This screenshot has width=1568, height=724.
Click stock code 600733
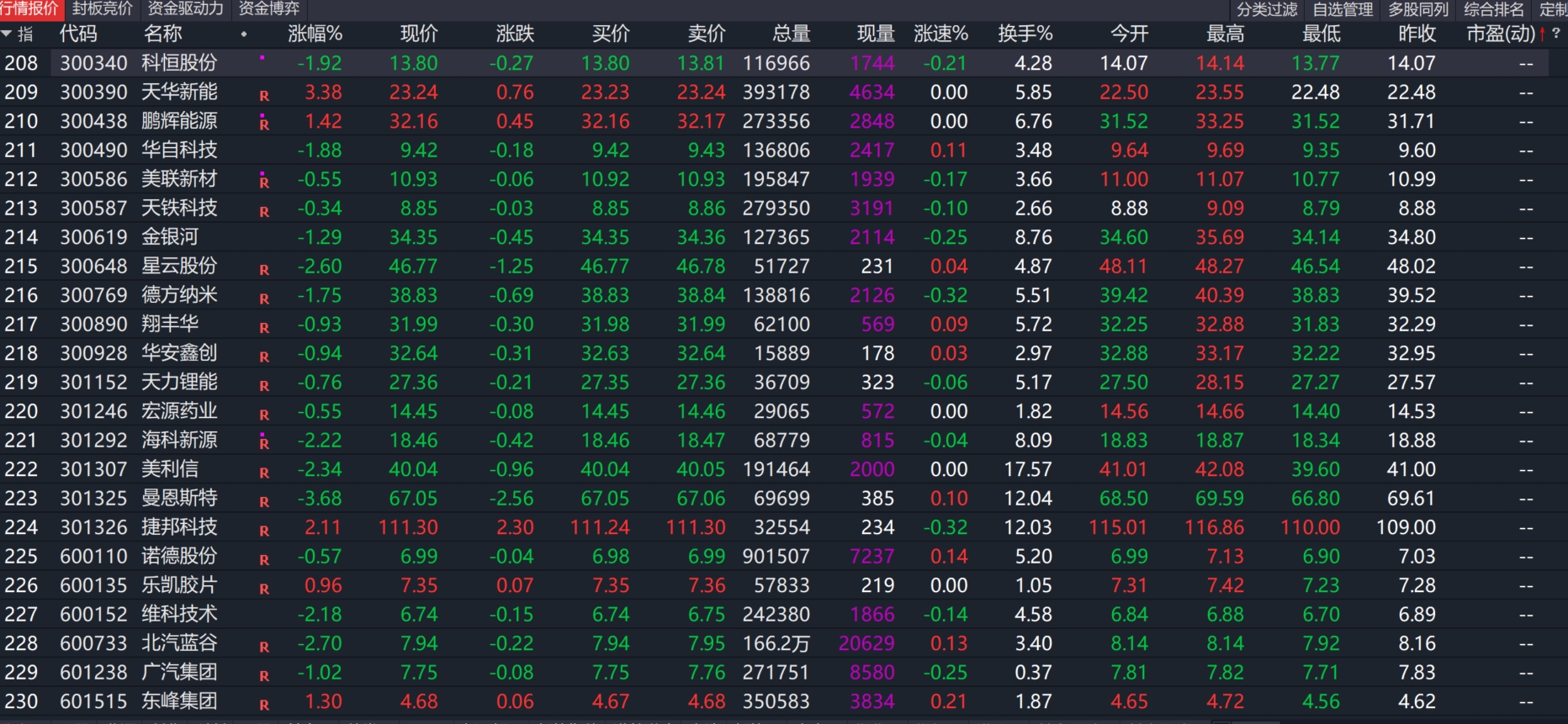point(93,643)
